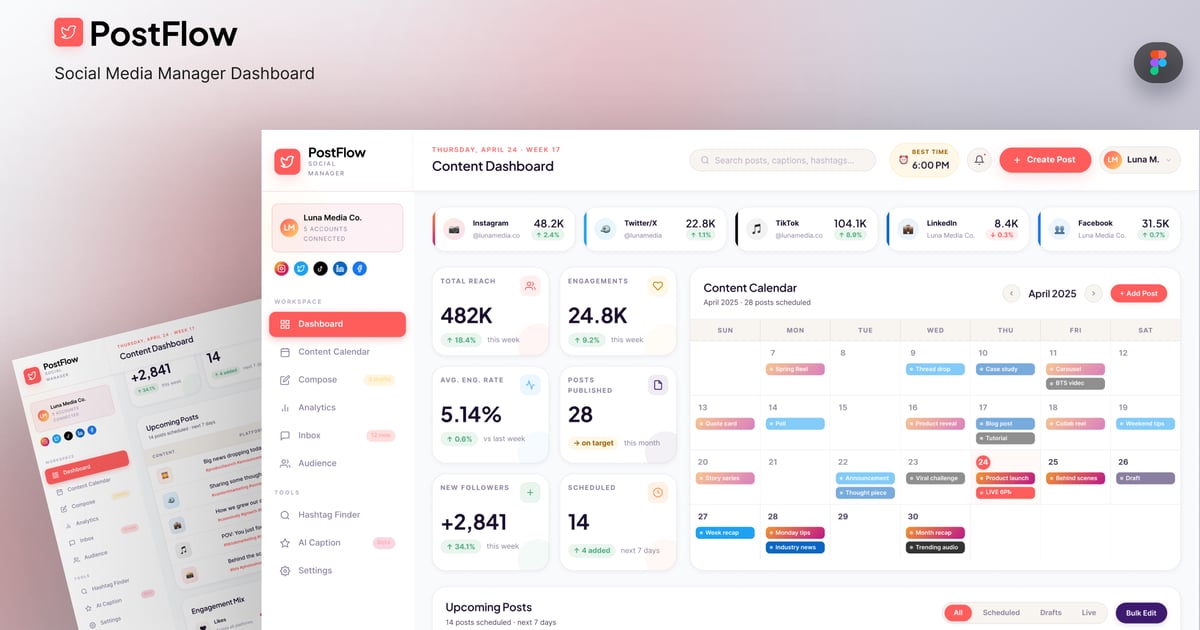Screen dimensions: 1200x630
Task: Go to previous month in Content Calendar
Action: click(x=1011, y=293)
